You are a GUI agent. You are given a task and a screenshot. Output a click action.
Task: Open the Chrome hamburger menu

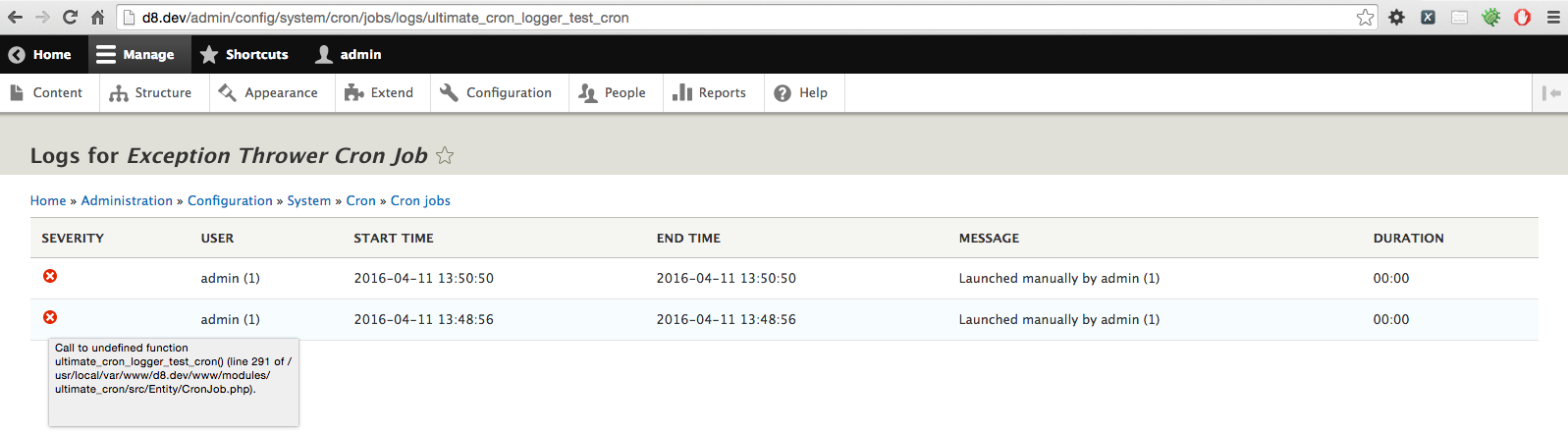click(x=1553, y=18)
